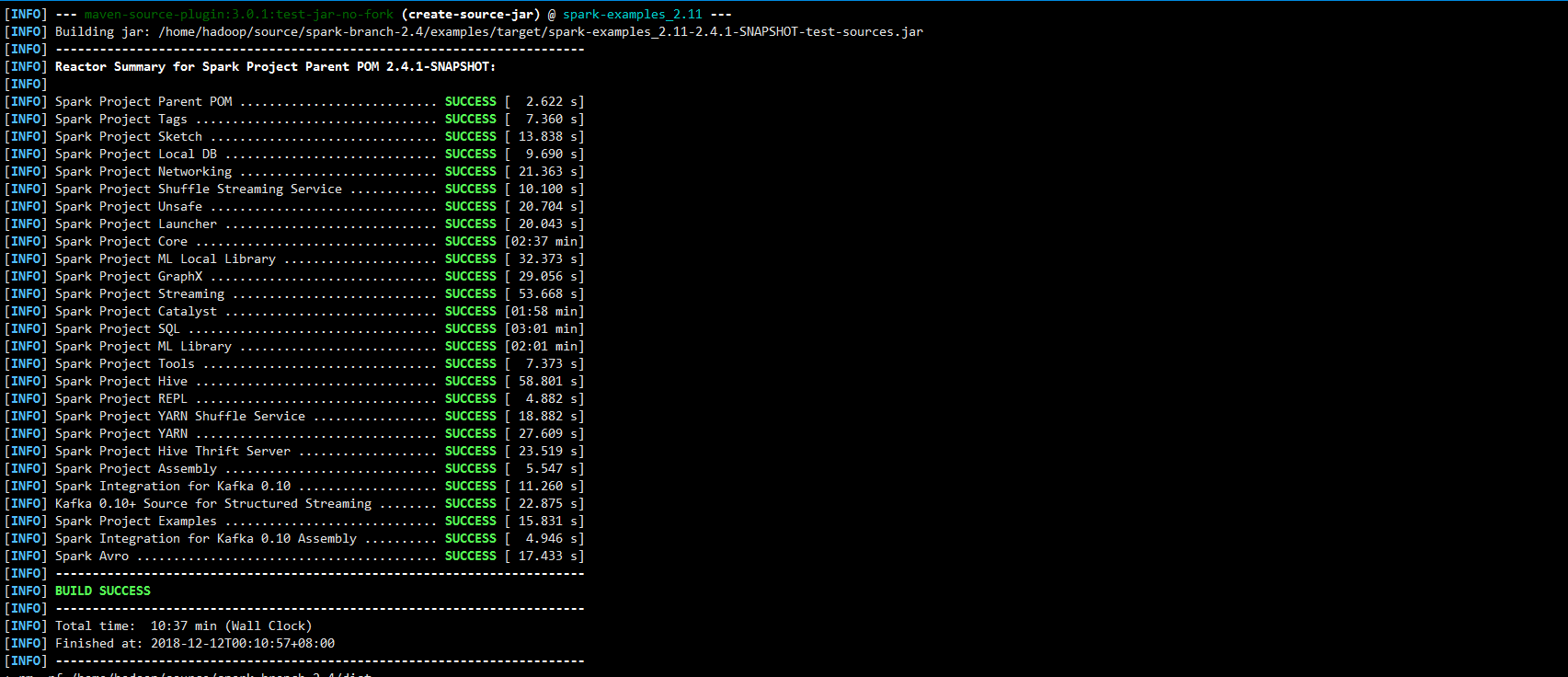Screen dimensions: 1568x677
Task: Click 'Spark Project Tools' text
Action: [125, 364]
